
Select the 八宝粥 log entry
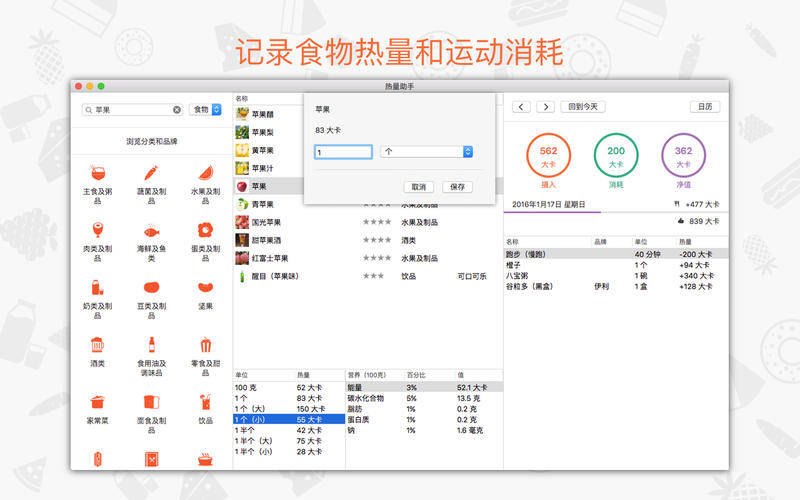[616, 276]
